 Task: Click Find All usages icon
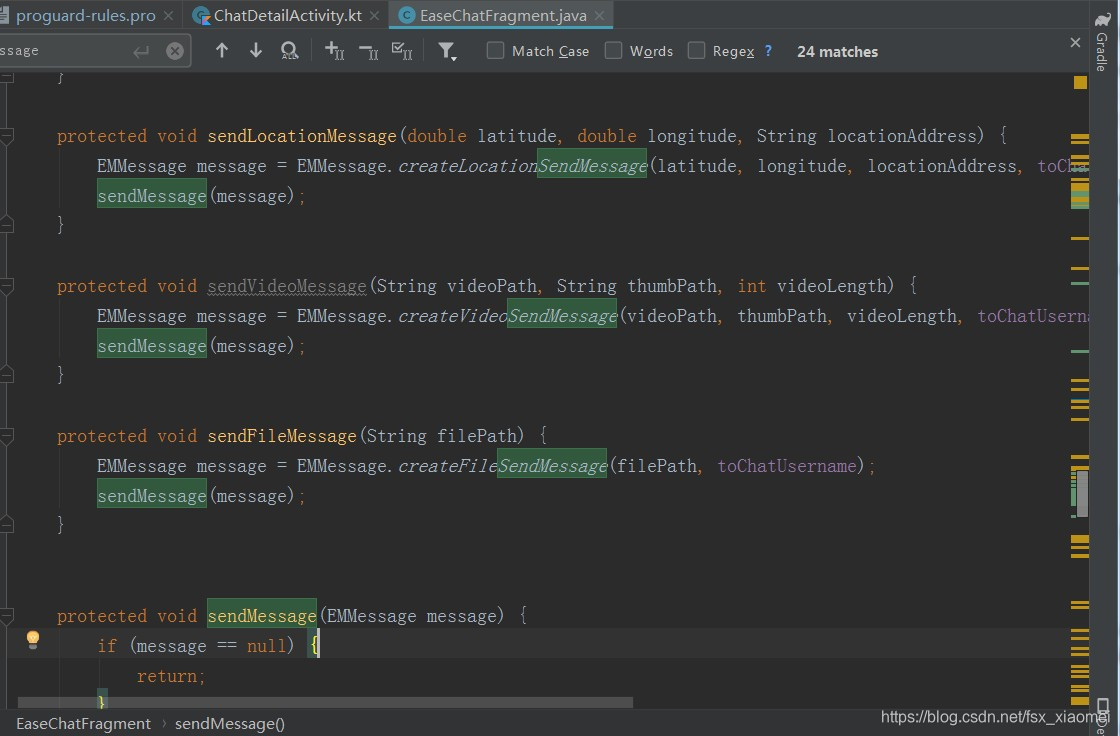(x=289, y=50)
